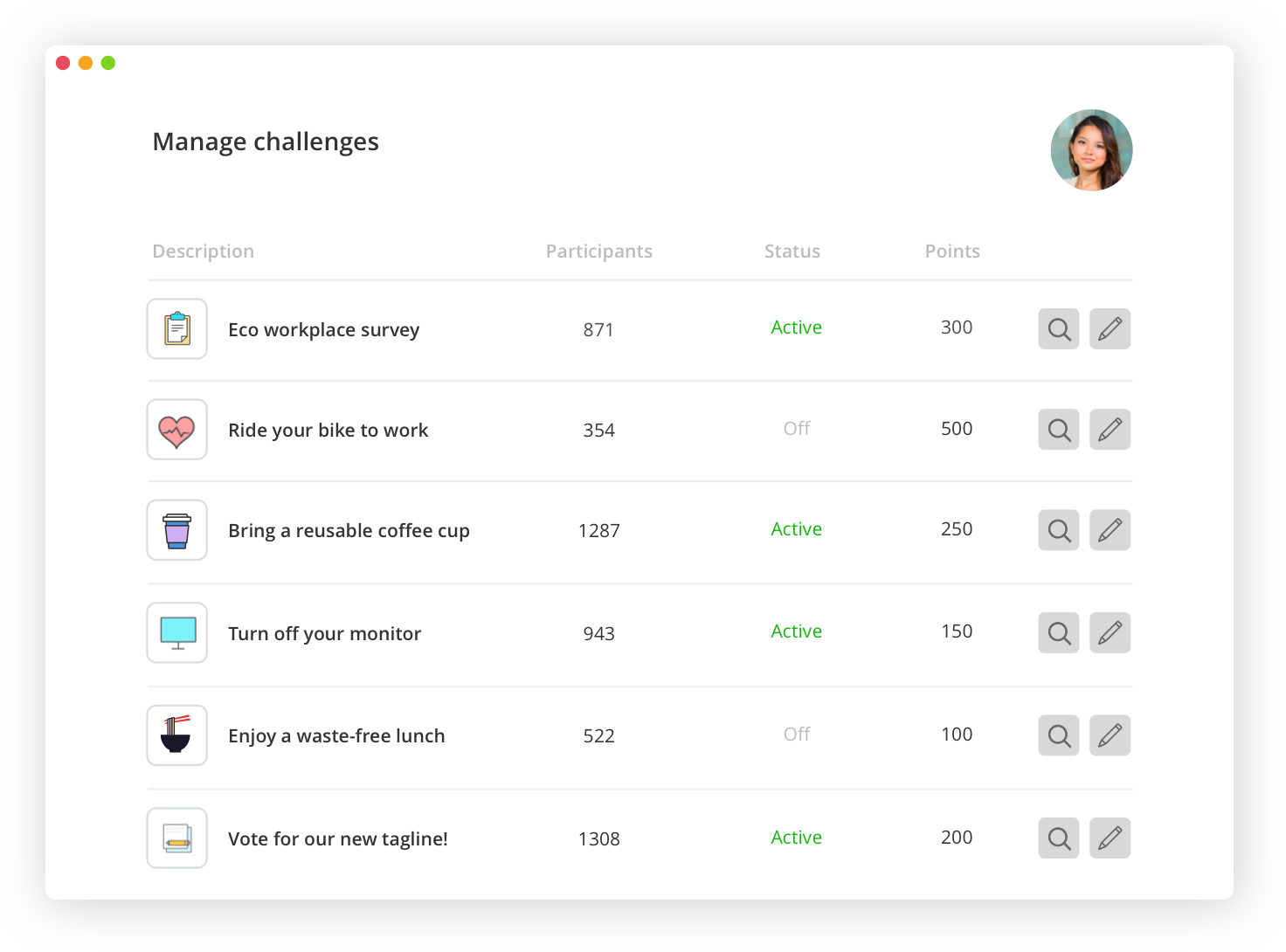The image size is (1286, 952).
Task: Edit the Eco workplace survey challenge
Action: point(1110,329)
